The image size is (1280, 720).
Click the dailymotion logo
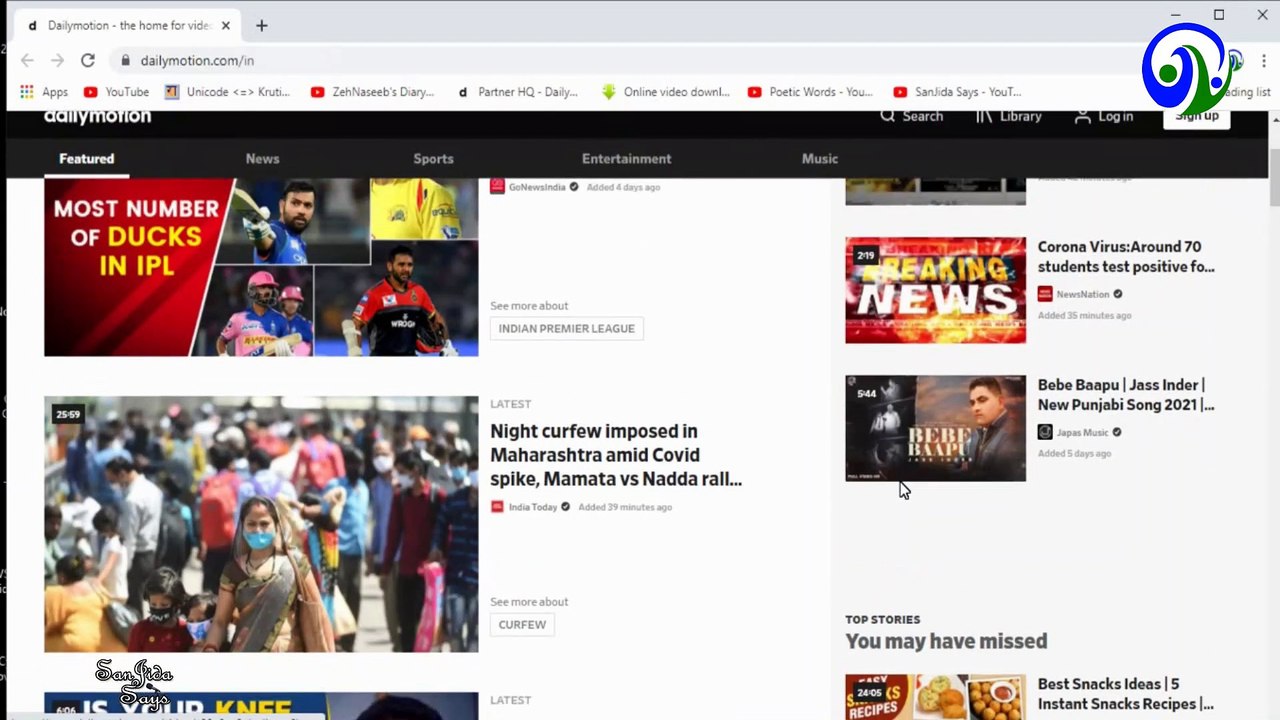pyautogui.click(x=97, y=116)
